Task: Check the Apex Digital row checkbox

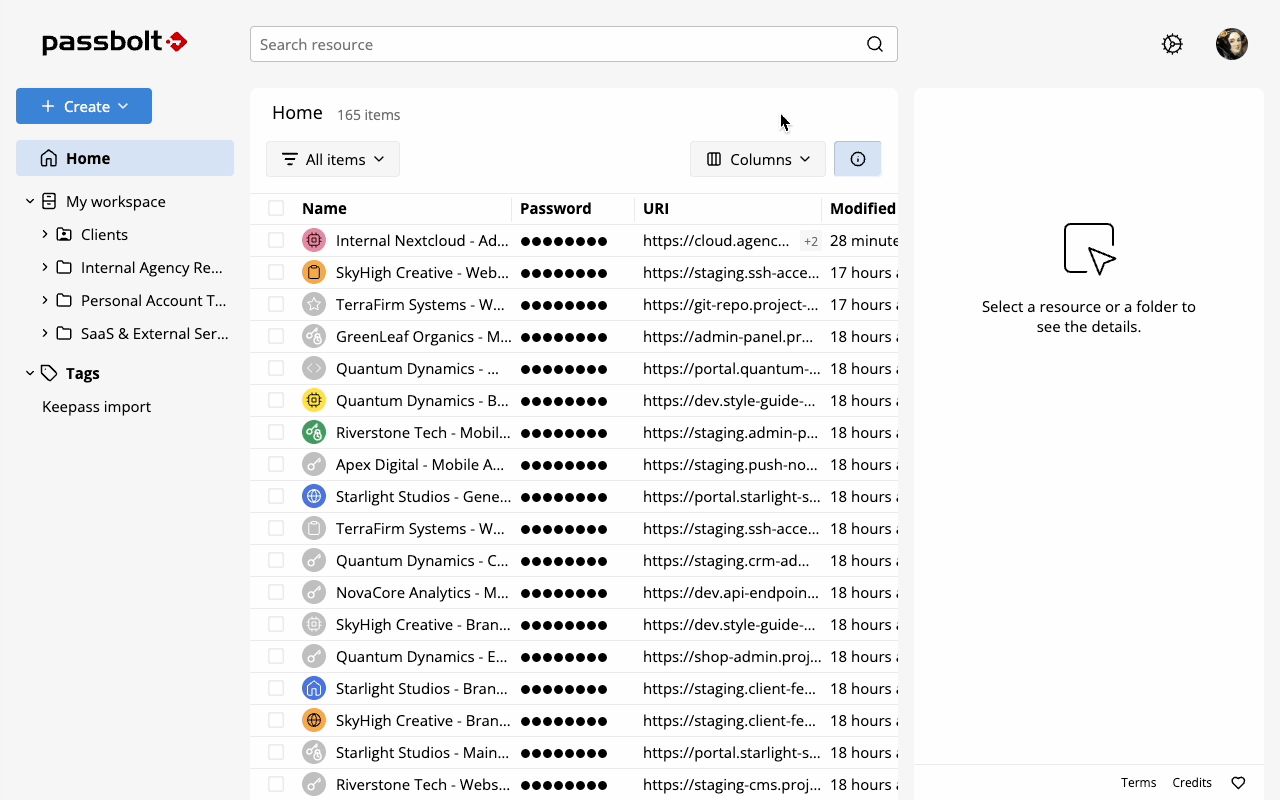Action: click(276, 464)
